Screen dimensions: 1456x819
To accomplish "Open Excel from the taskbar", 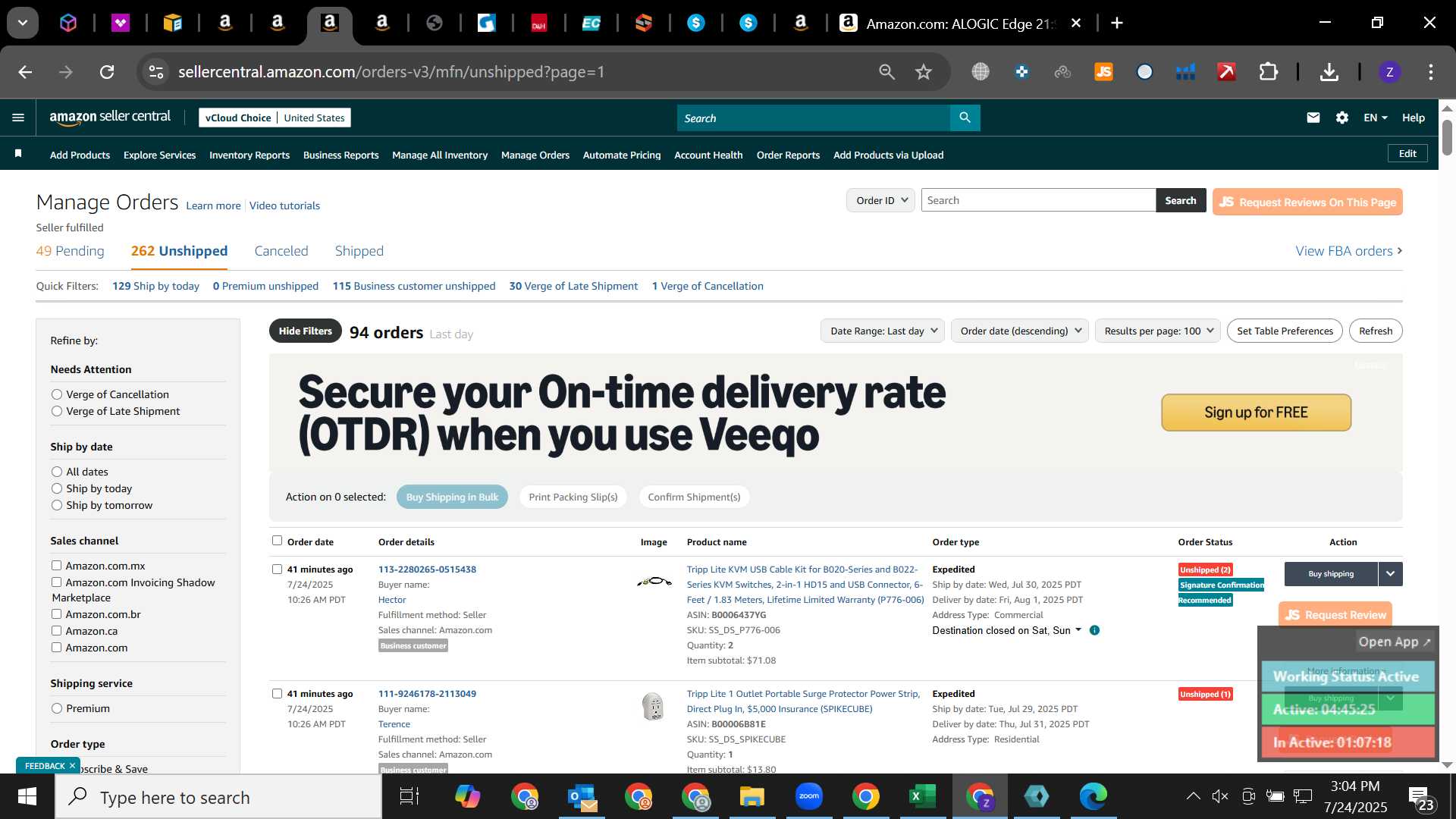I will coord(922,796).
